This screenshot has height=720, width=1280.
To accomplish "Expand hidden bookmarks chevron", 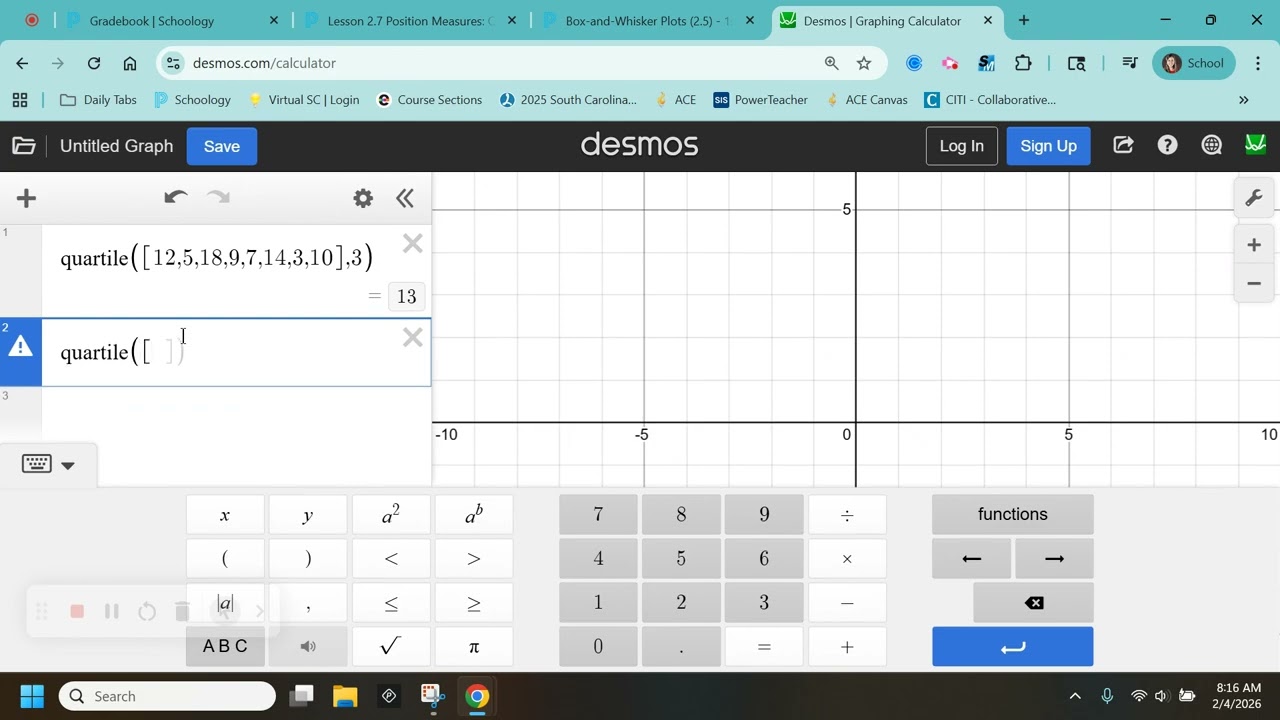I will (x=1244, y=100).
